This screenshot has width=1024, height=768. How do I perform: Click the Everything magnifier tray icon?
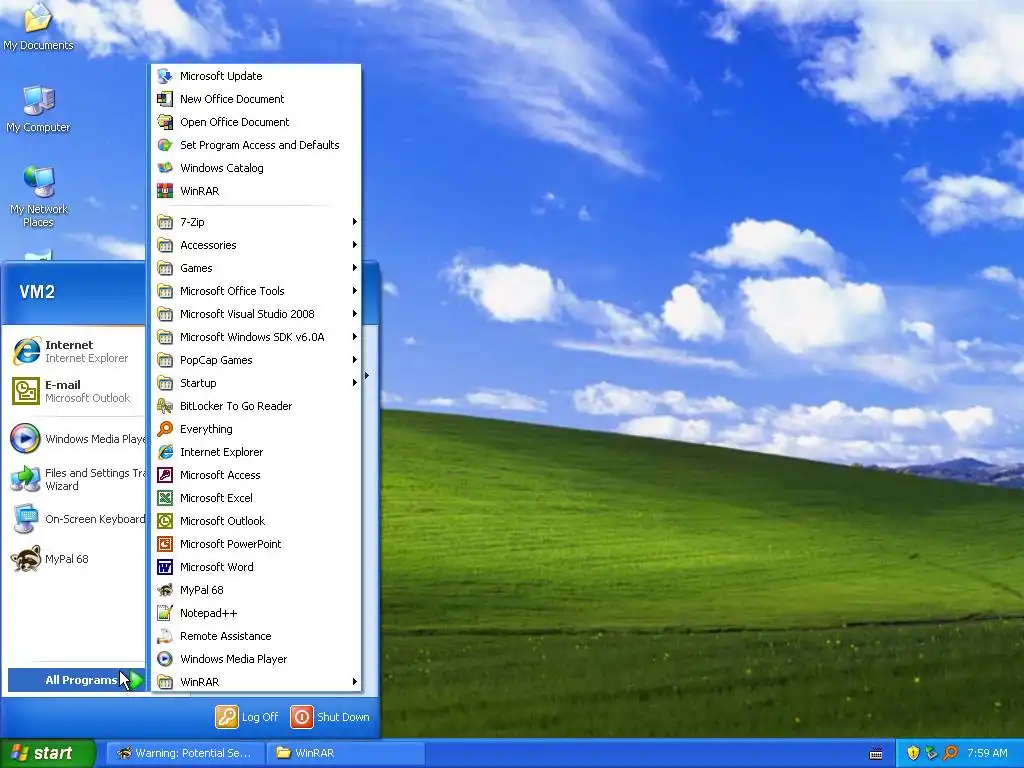(950, 753)
